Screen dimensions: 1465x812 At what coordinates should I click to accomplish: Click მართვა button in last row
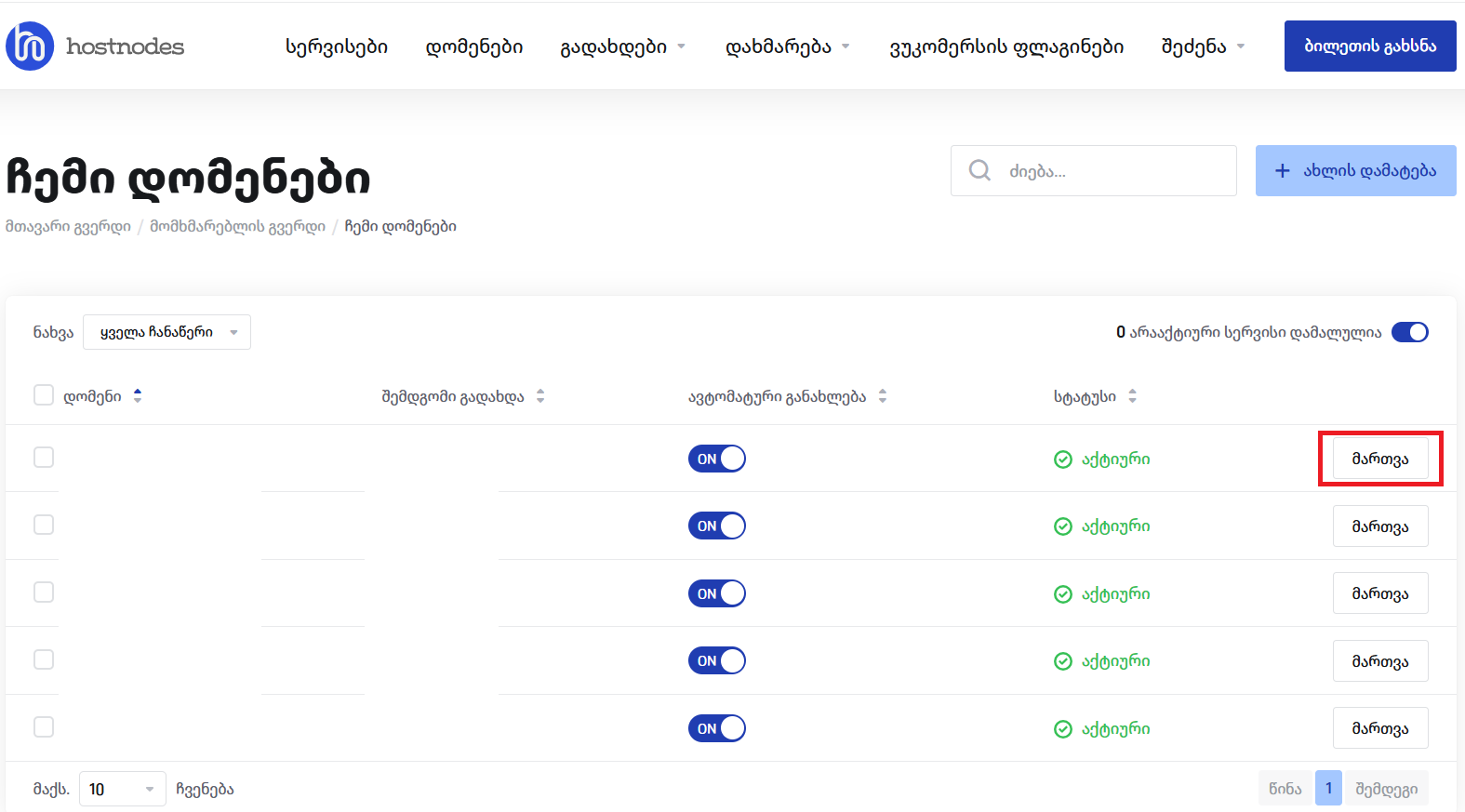(x=1379, y=728)
